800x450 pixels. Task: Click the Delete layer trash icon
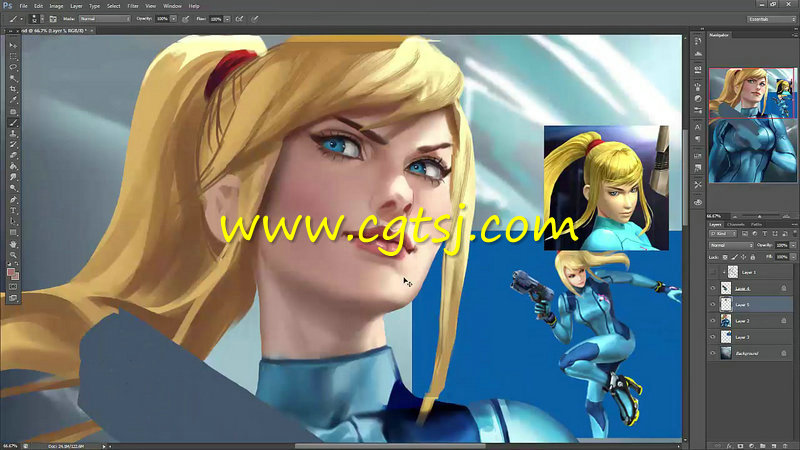(x=785, y=446)
